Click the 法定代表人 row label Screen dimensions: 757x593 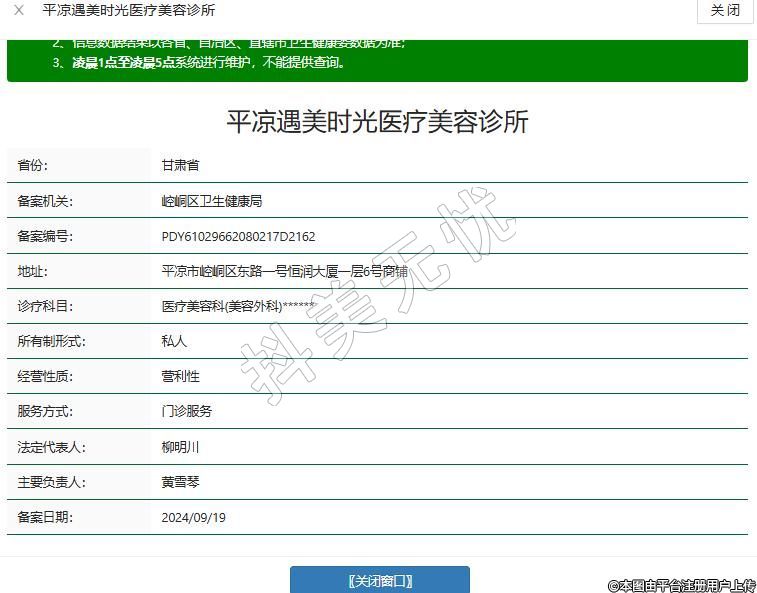point(52,447)
